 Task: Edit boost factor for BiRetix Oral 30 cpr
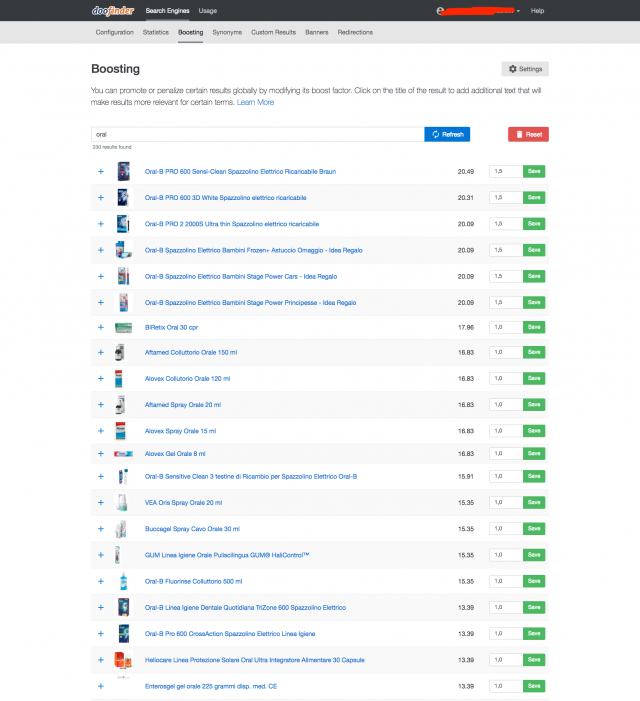pyautogui.click(x=506, y=327)
